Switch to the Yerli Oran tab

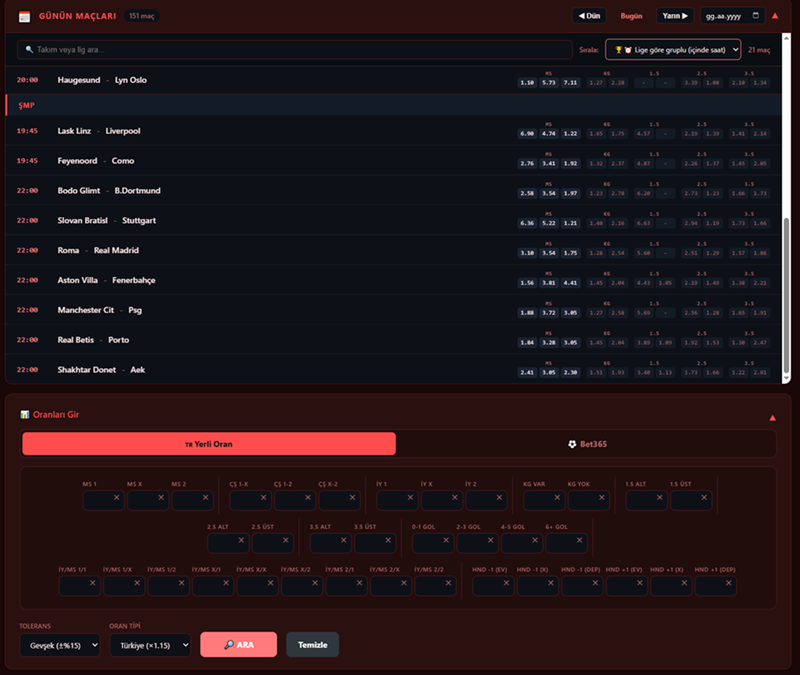pyautogui.click(x=209, y=444)
